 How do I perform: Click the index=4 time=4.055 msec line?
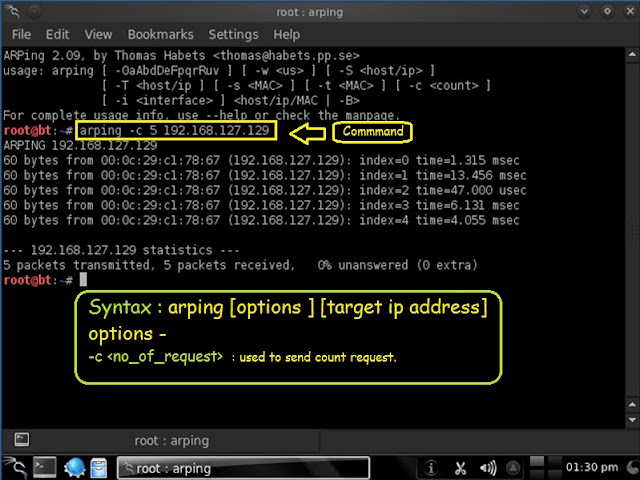pyautogui.click(x=261, y=220)
